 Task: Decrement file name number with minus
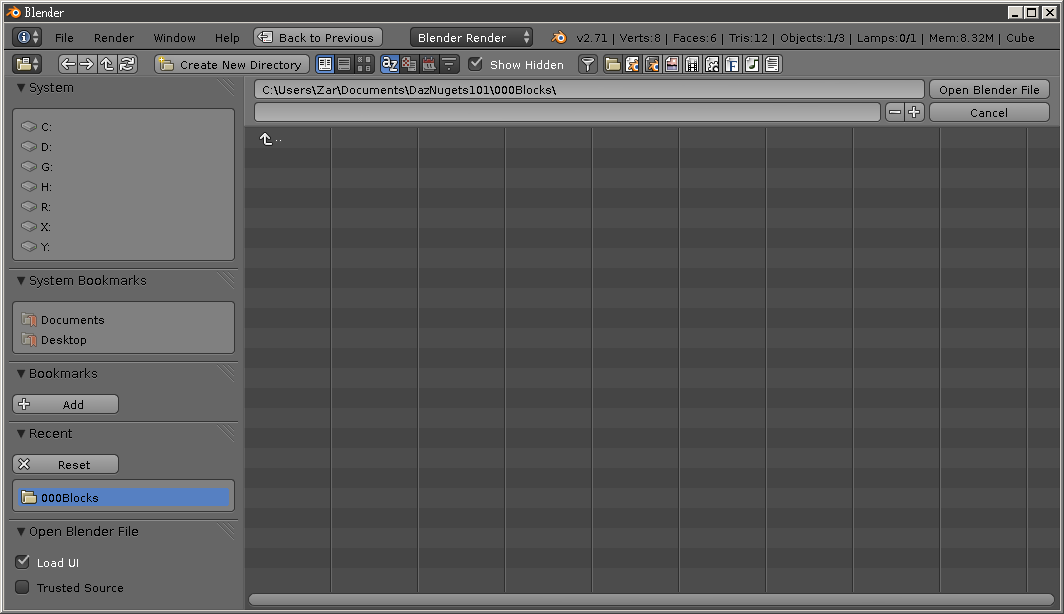click(x=895, y=112)
